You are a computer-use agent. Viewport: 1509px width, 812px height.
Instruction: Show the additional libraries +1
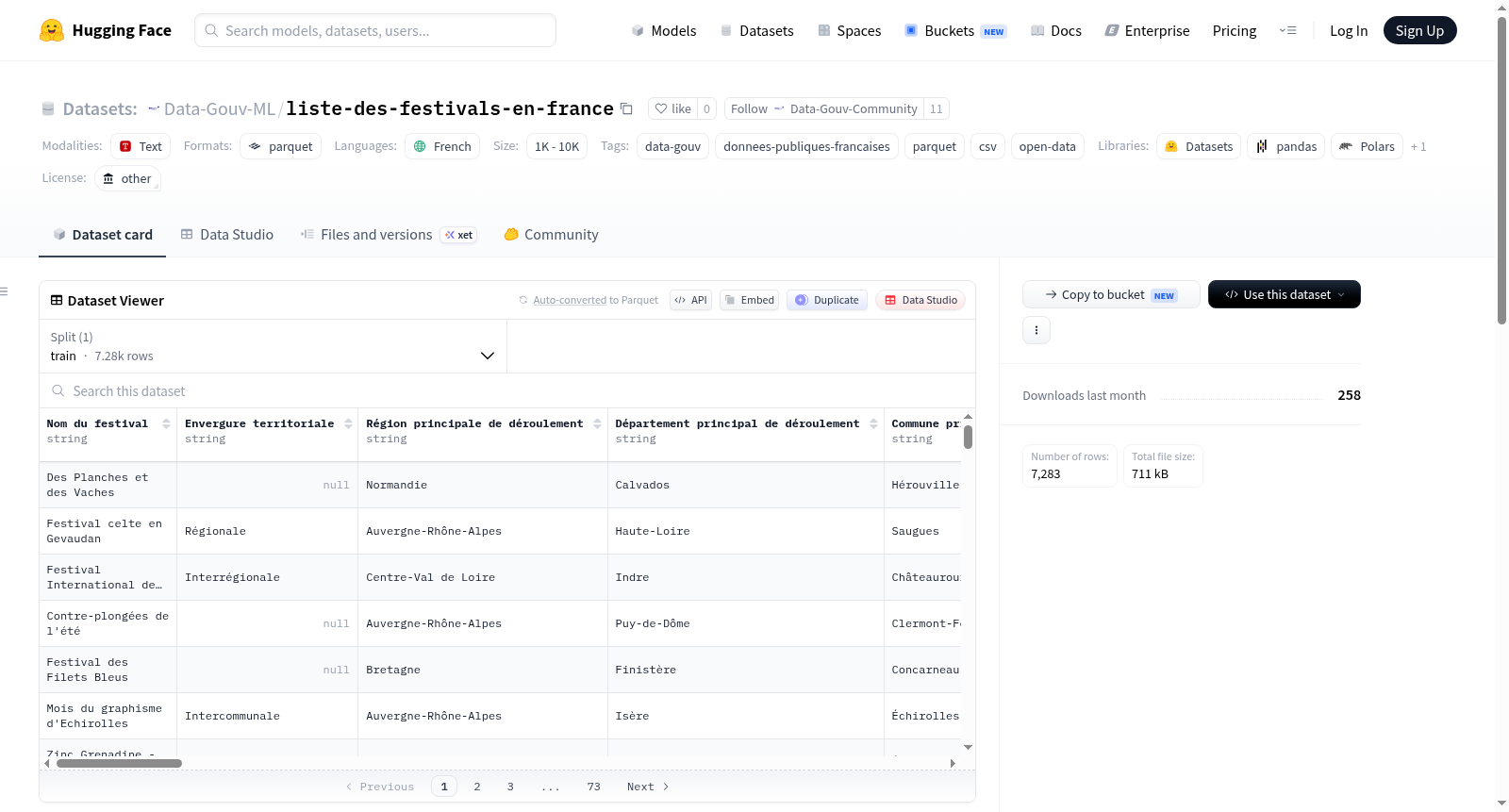tap(1418, 146)
